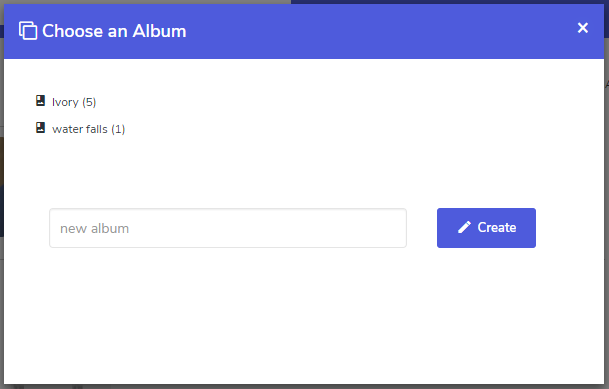This screenshot has height=389, width=609.
Task: Click the album icon beside Ivory
Action: click(x=40, y=101)
